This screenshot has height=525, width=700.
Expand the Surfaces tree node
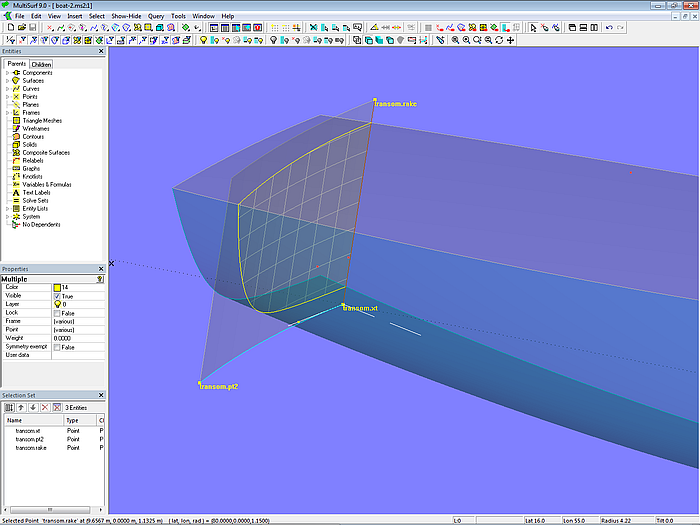[8, 80]
